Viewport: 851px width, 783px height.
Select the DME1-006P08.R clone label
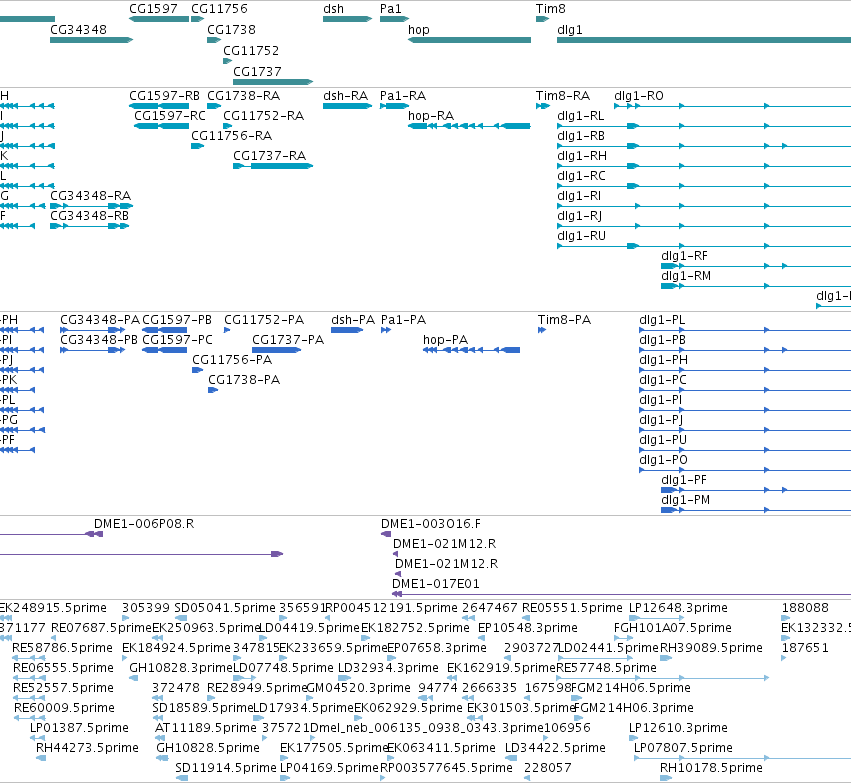[144, 524]
